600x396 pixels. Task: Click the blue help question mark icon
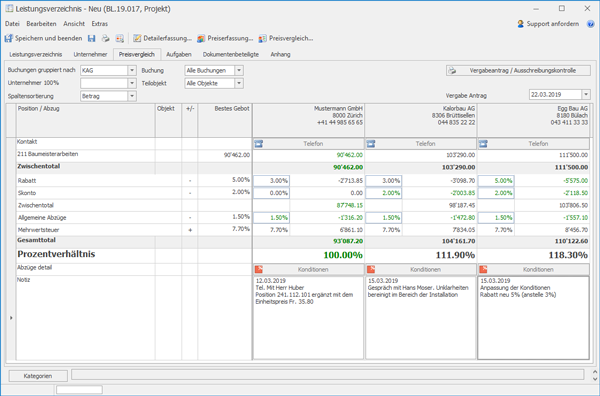tap(590, 24)
